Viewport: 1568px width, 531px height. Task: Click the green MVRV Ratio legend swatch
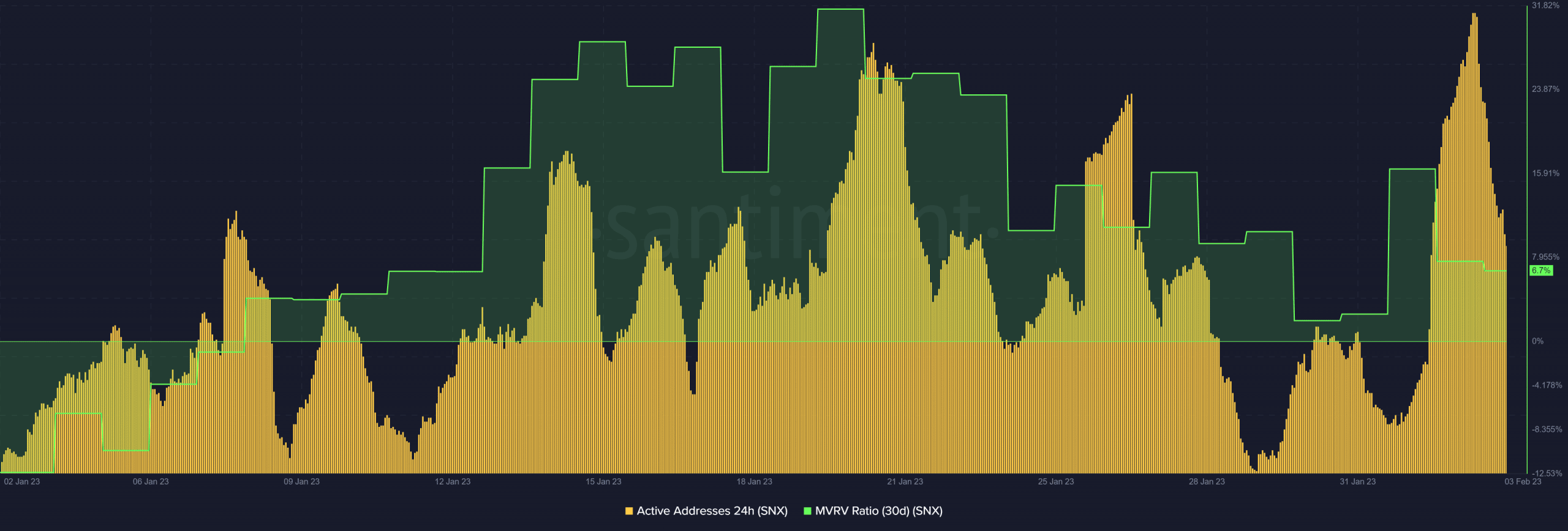pyautogui.click(x=807, y=511)
